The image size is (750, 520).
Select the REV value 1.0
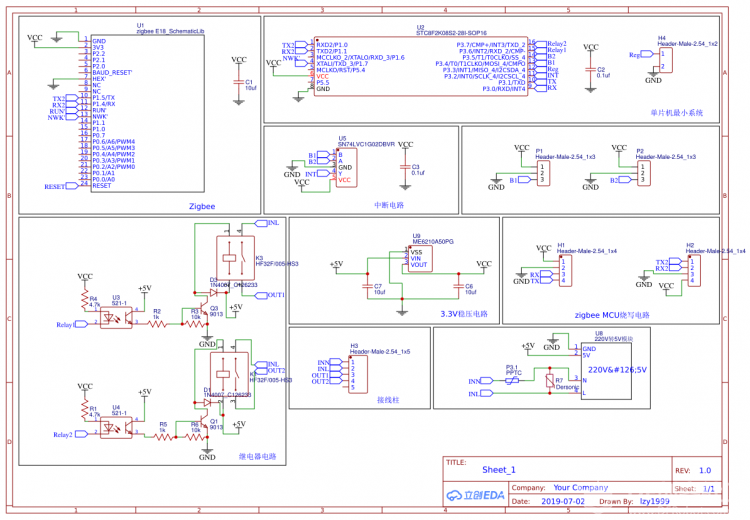click(x=705, y=470)
